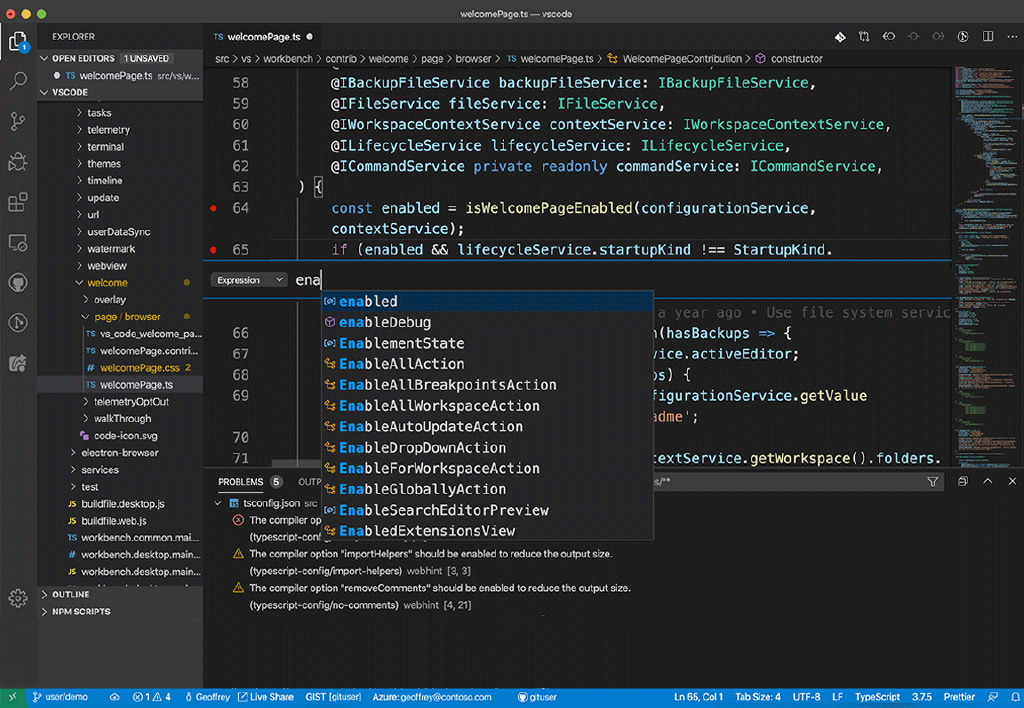Click the importHelpers warning message
This screenshot has width=1024, height=708.
[431, 554]
